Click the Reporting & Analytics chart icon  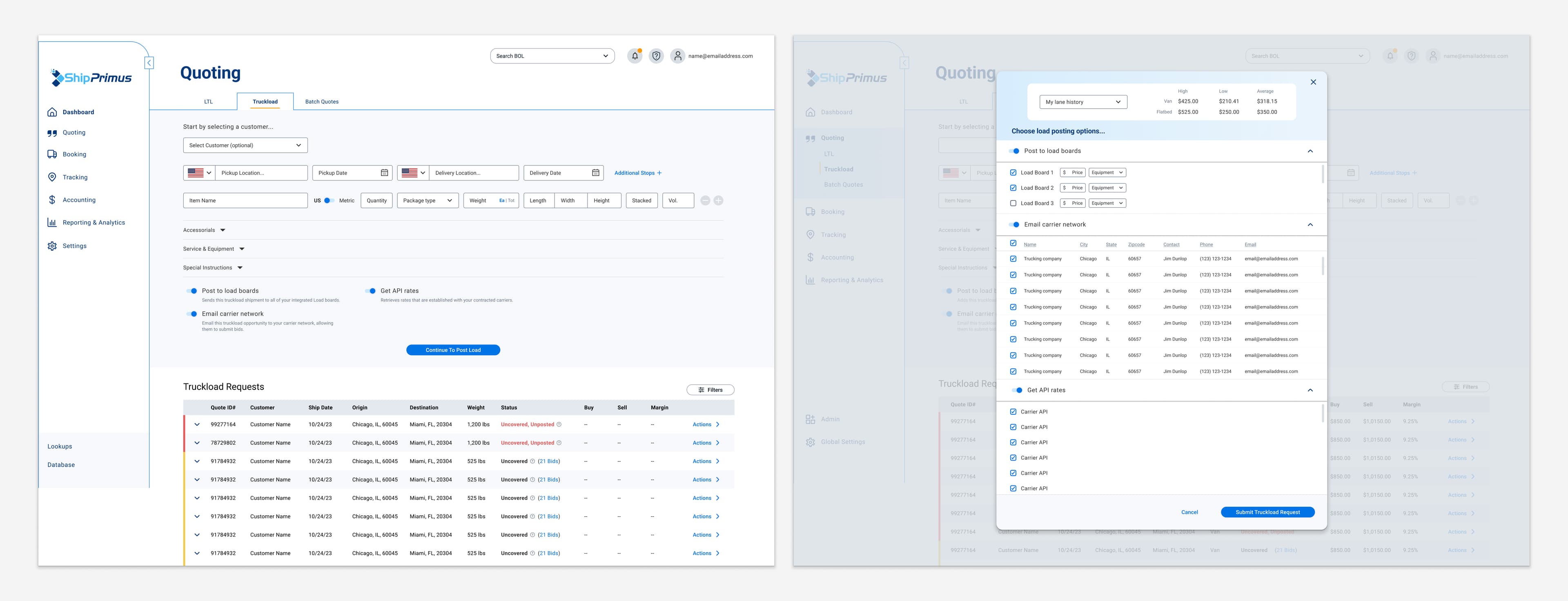[52, 222]
